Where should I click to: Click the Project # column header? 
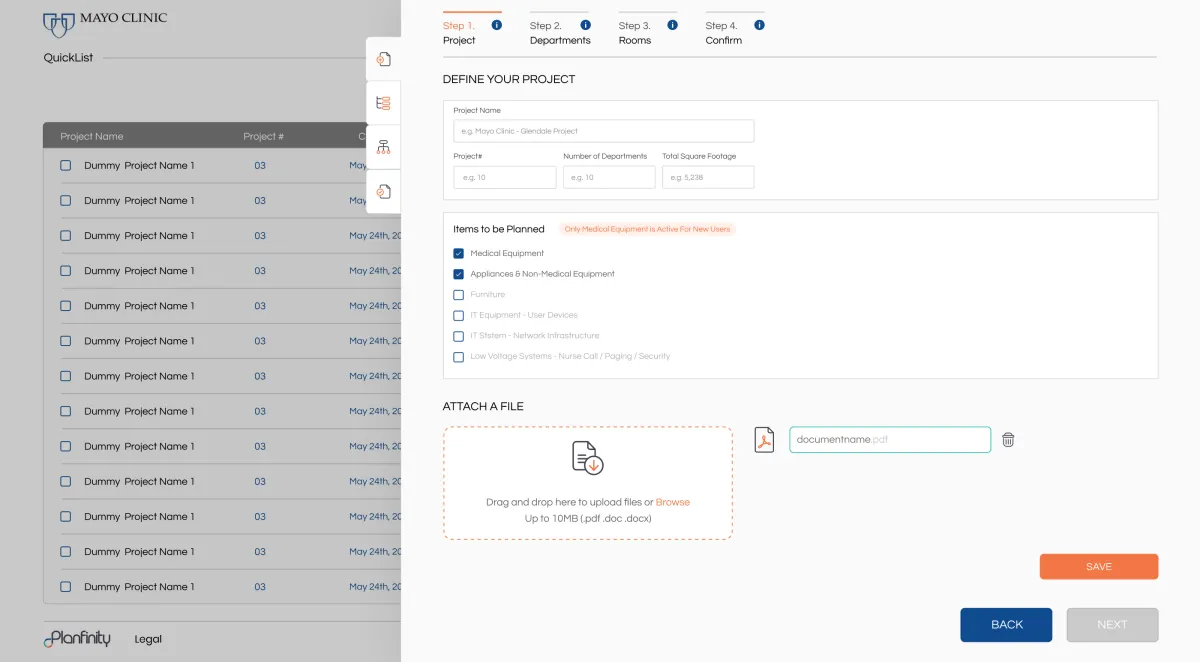click(x=264, y=136)
